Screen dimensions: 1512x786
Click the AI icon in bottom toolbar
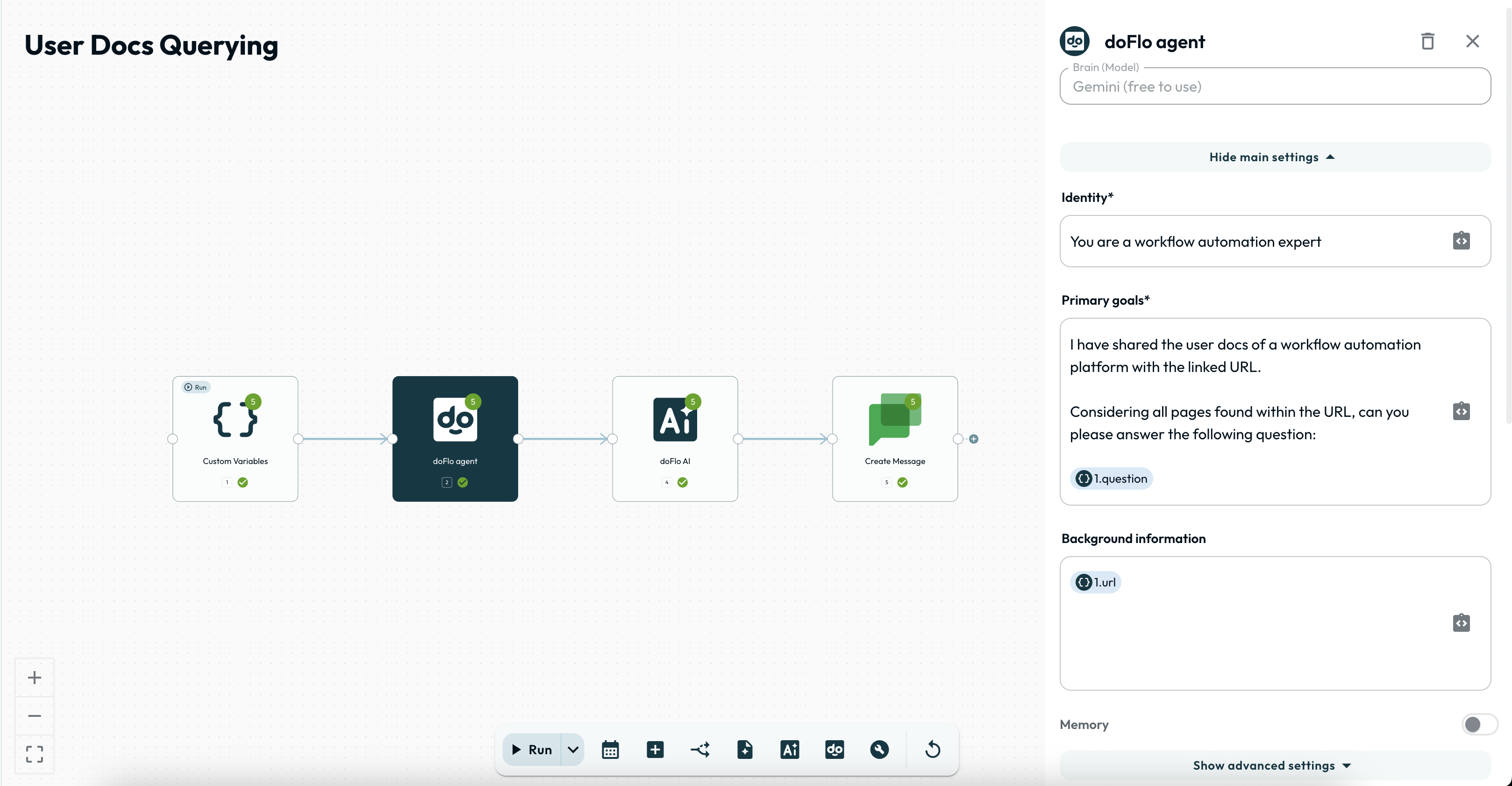pos(790,750)
